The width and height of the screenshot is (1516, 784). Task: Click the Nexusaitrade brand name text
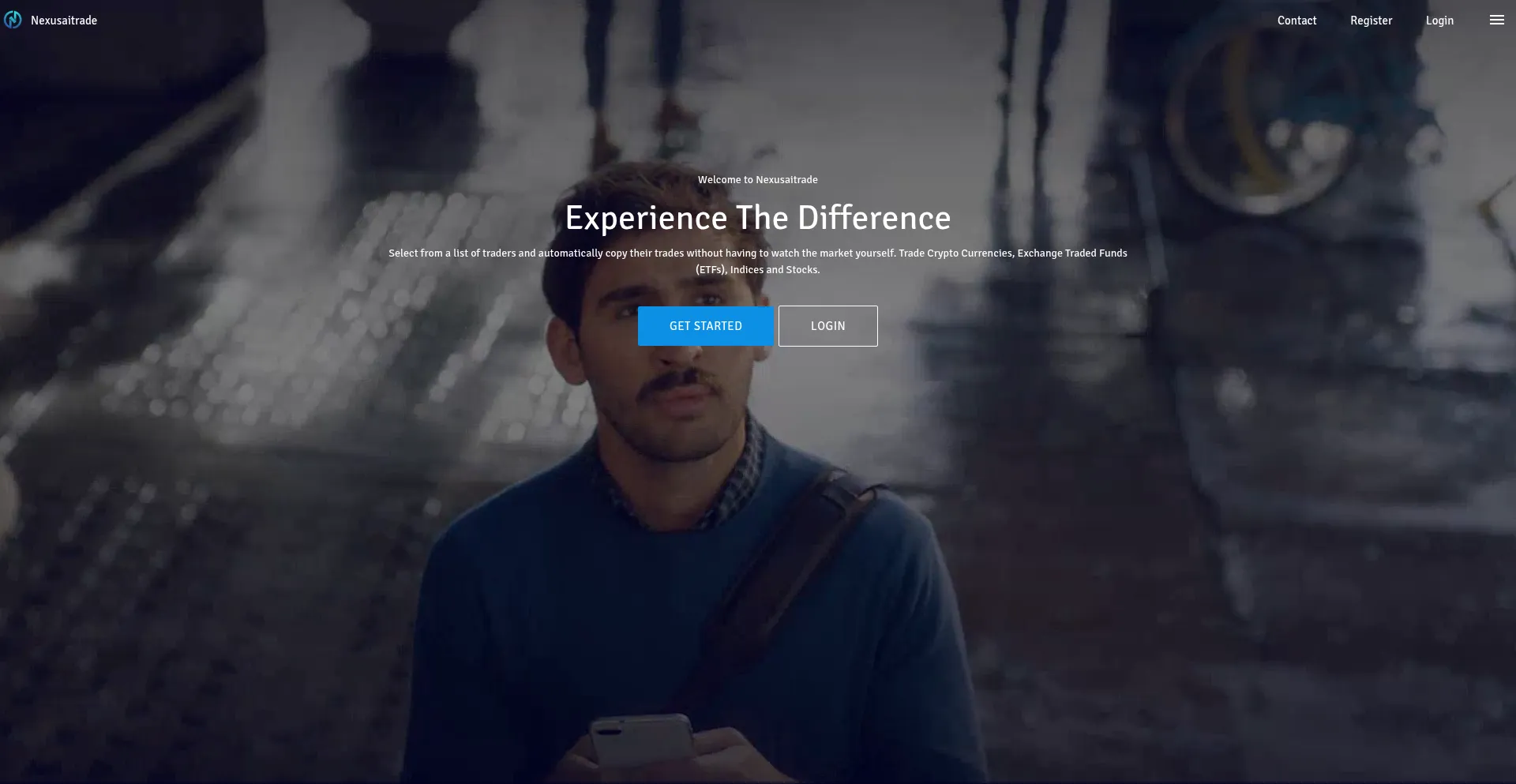point(64,21)
